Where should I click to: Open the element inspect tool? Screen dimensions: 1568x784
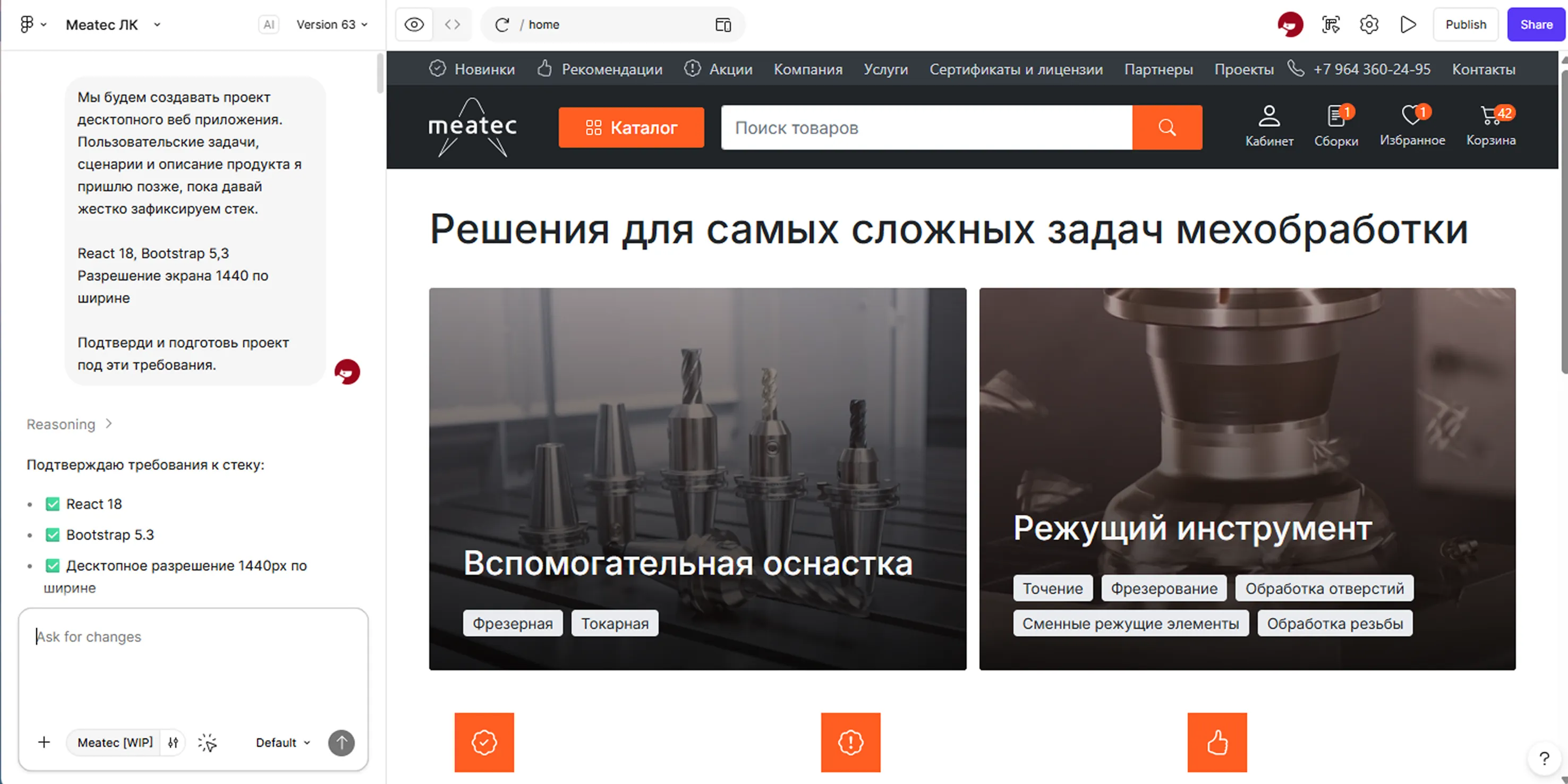[1331, 24]
